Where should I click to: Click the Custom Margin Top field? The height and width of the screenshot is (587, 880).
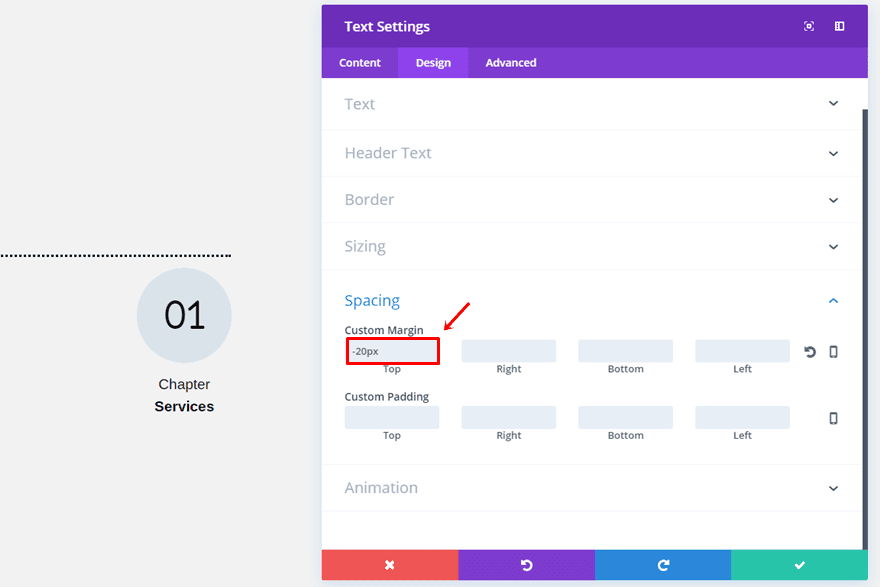(392, 351)
